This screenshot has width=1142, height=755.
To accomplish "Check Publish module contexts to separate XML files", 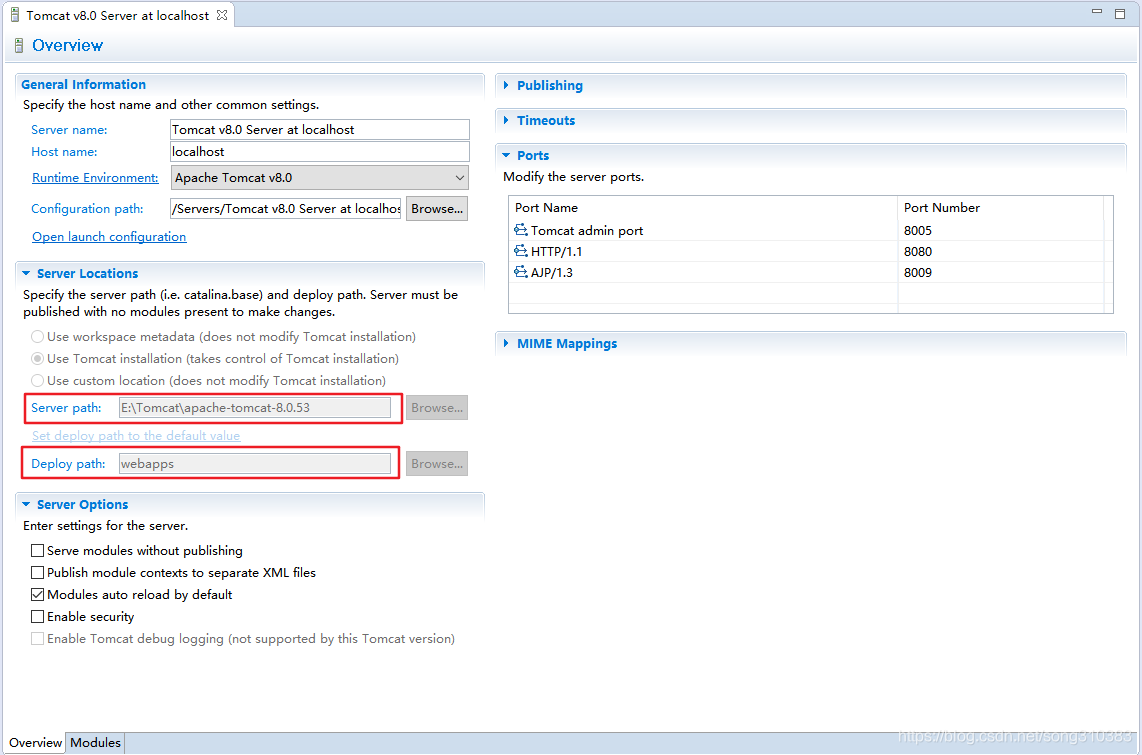I will pos(37,572).
